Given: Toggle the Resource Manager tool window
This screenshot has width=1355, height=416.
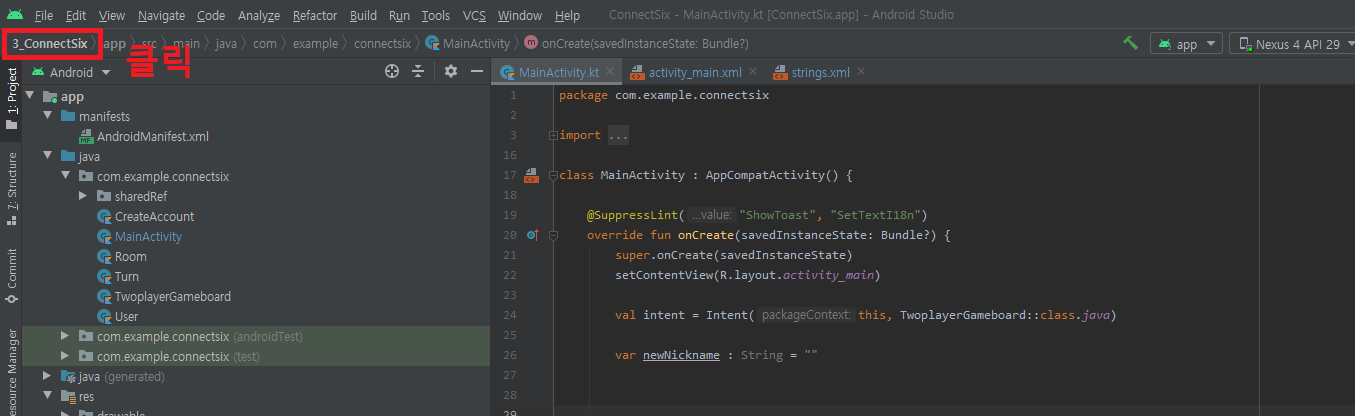Looking at the screenshot, I should (11, 372).
